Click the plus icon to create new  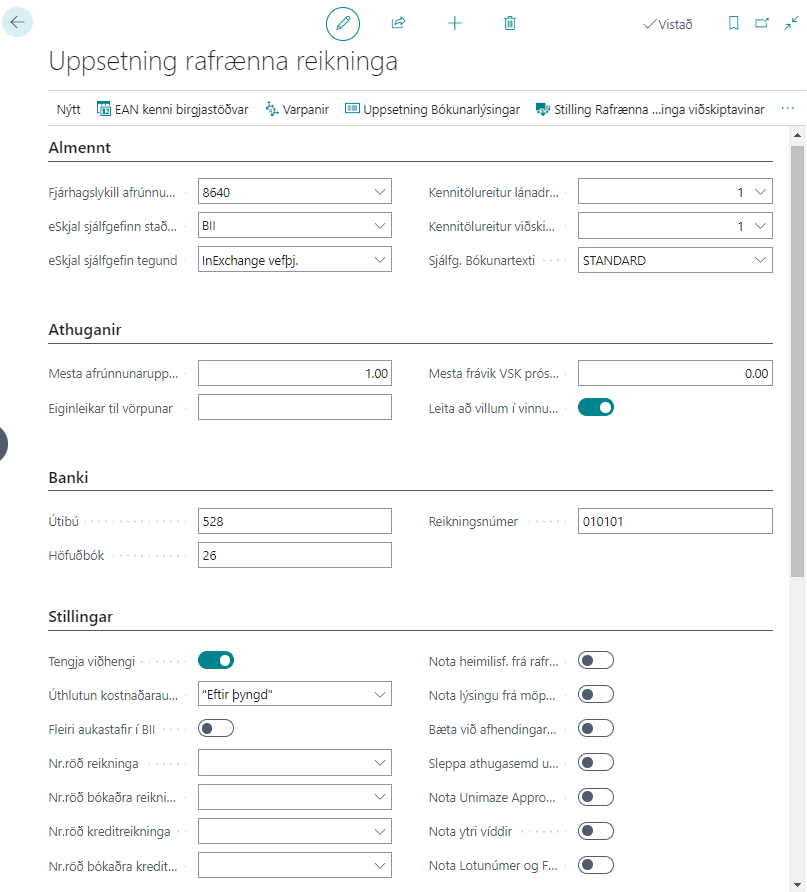(x=455, y=23)
